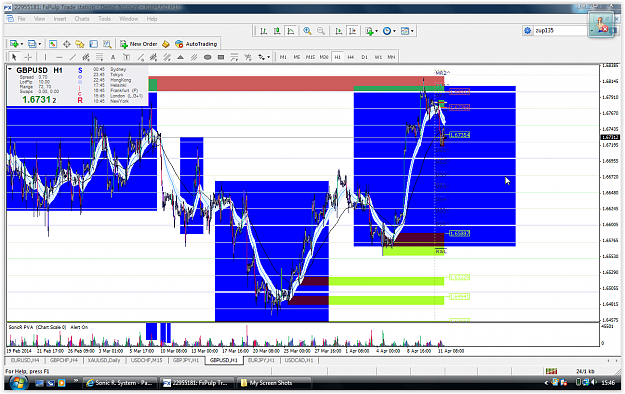Switch chart to bar chart type
This screenshot has height=394, width=625.
point(263,31)
